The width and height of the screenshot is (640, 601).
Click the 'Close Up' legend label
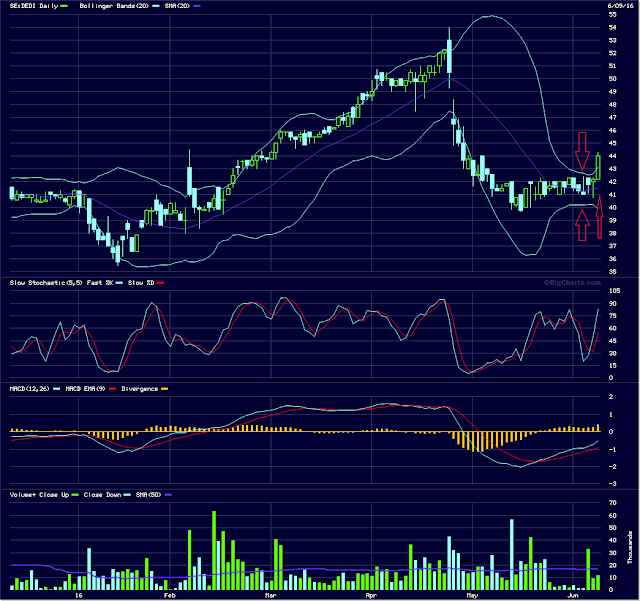[54, 495]
